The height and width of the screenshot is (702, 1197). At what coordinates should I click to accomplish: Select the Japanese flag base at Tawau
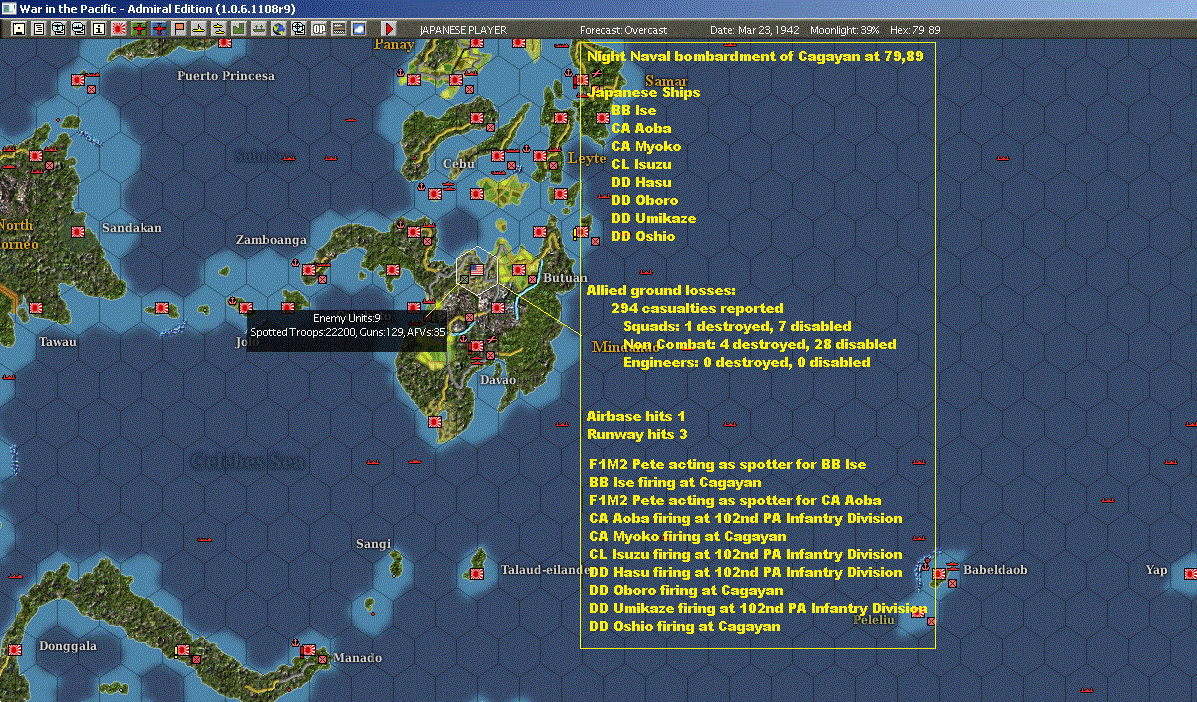coord(36,308)
